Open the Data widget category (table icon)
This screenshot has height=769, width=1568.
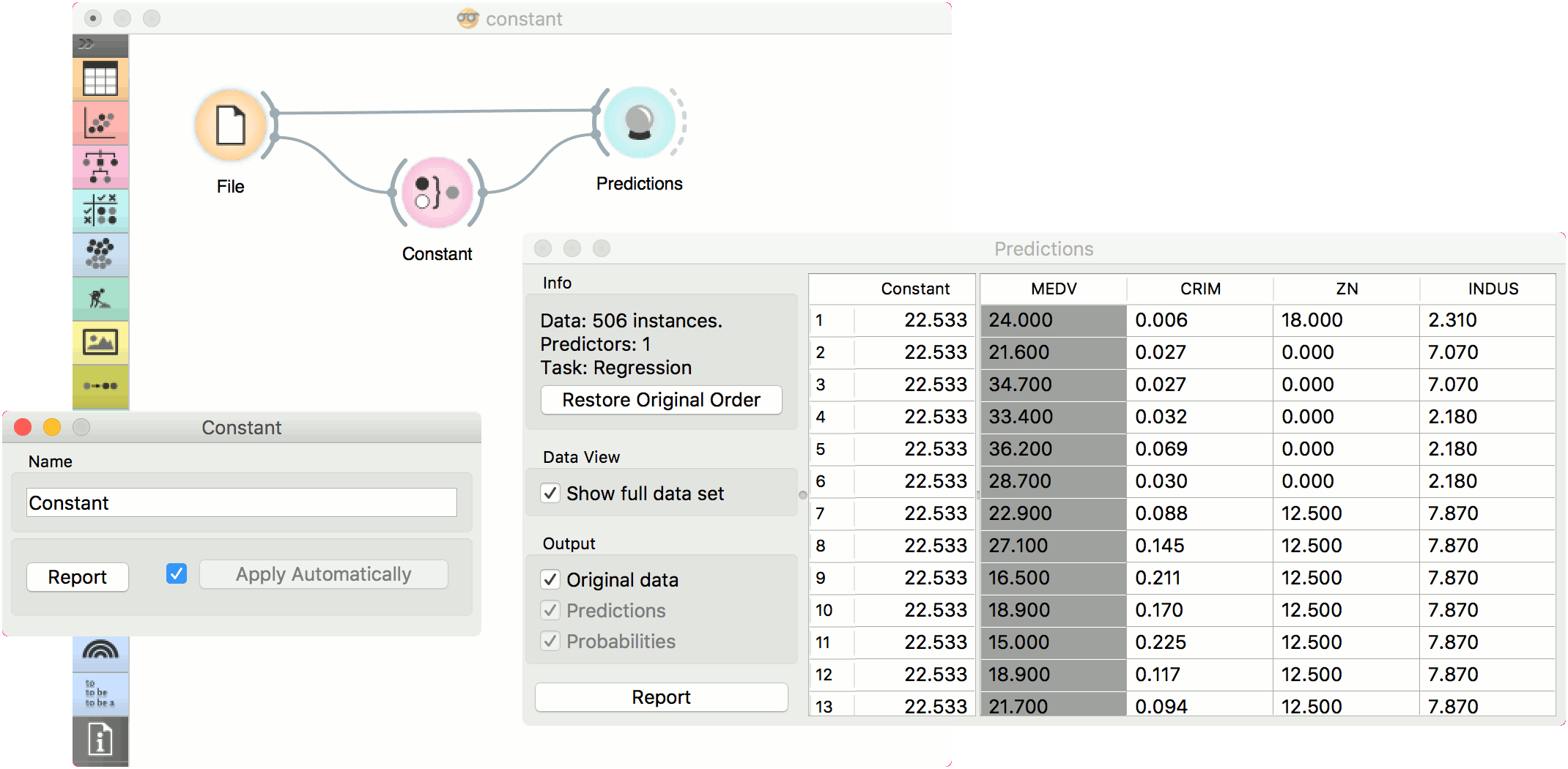(100, 79)
